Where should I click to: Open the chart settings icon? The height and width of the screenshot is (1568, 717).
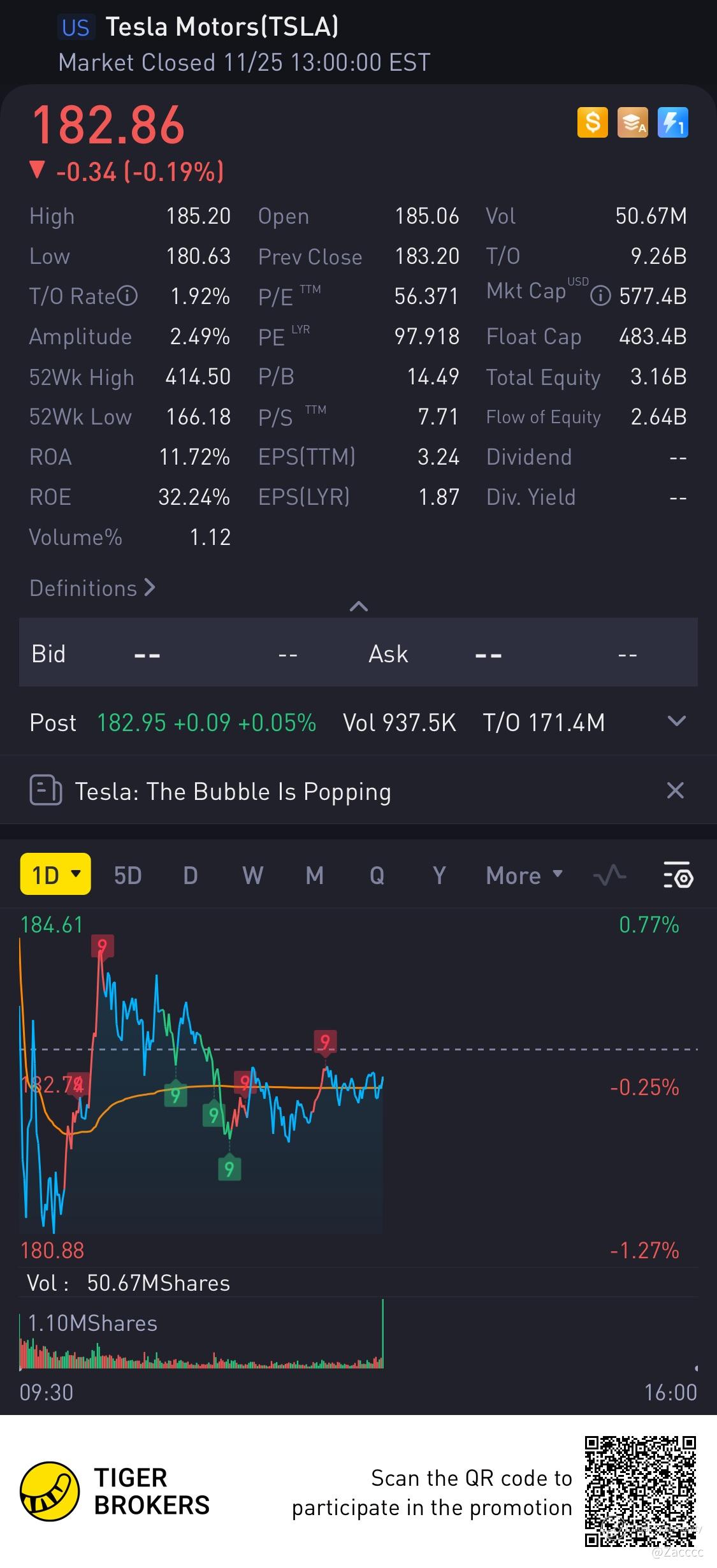click(x=677, y=875)
